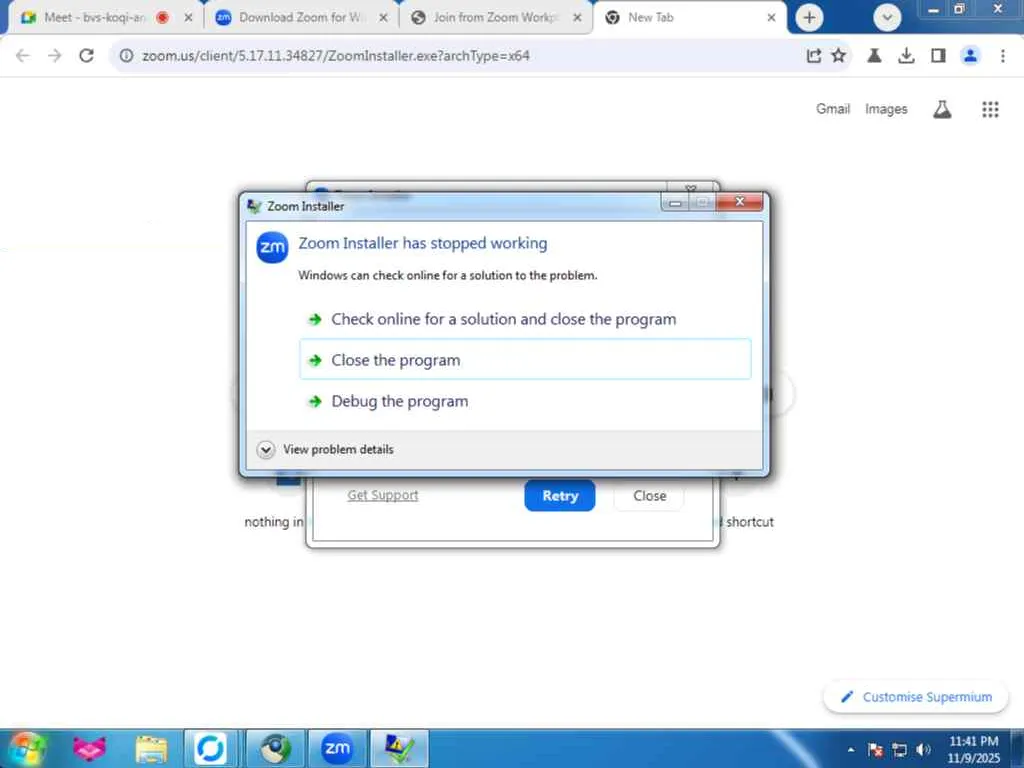Switch to Zoom Installer error in taskbar

pyautogui.click(x=399, y=748)
